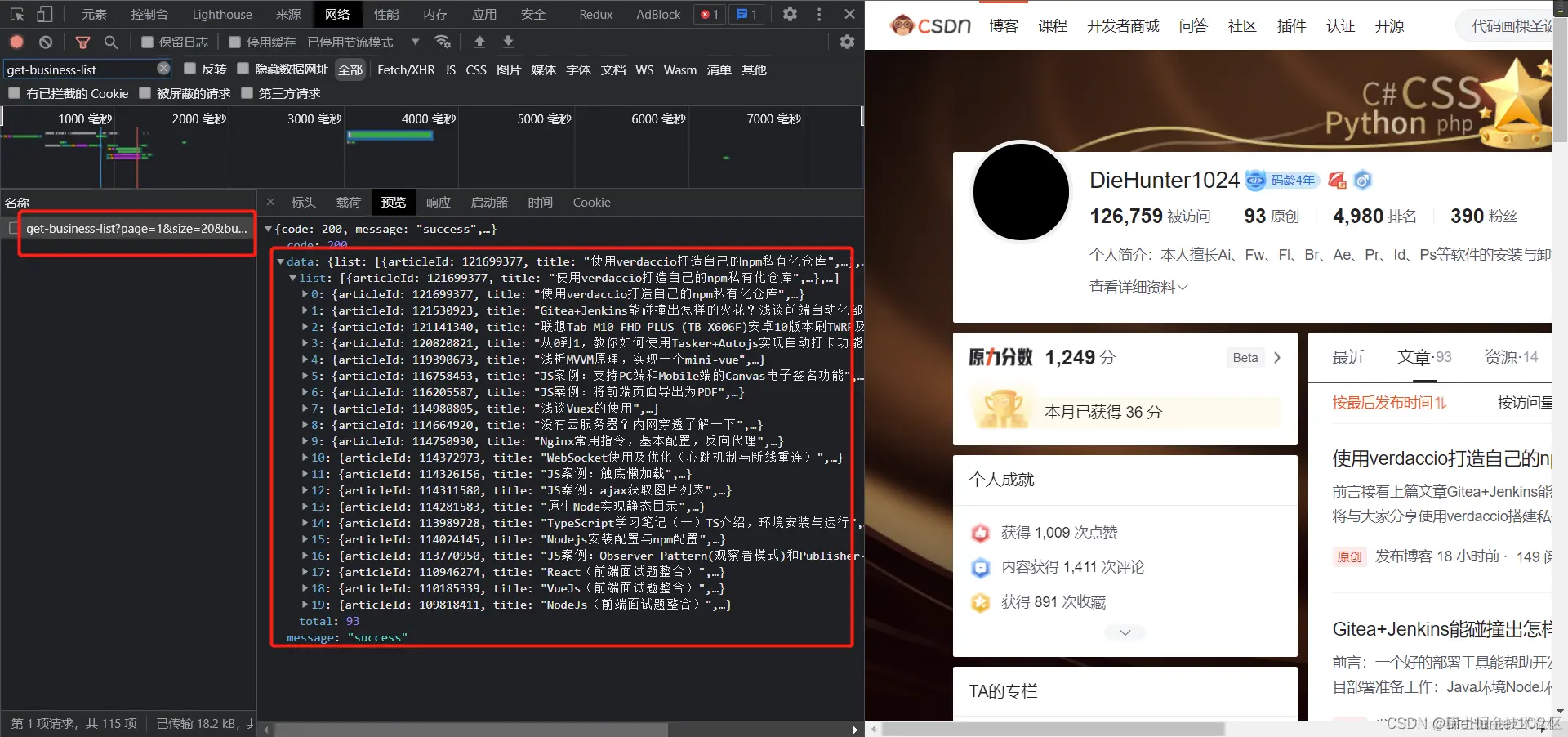1568x737 pixels.
Task: Filter requests by 全部 type
Action: [350, 69]
